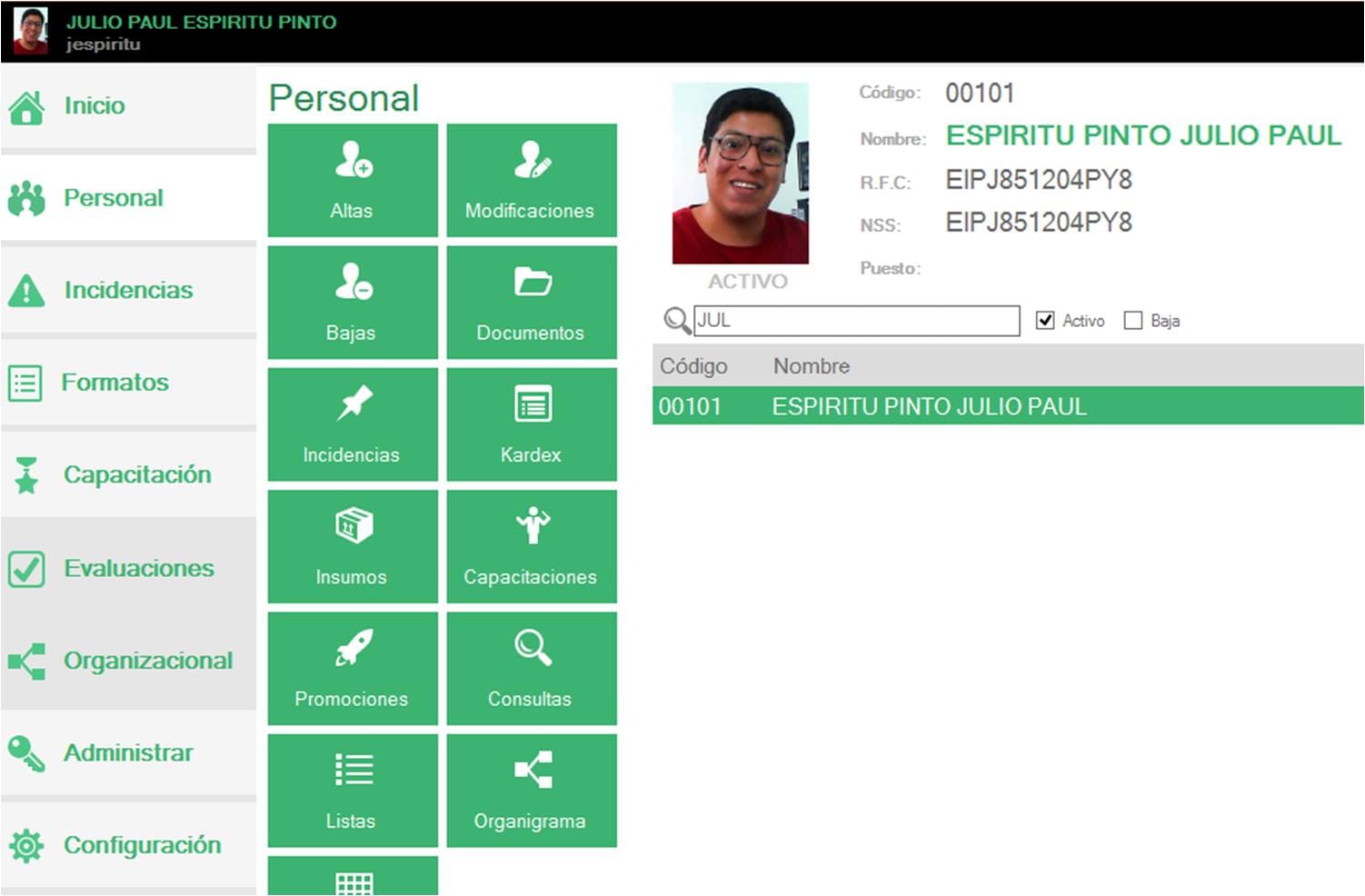Open Consultas via the magnifier tile

[x=532, y=668]
